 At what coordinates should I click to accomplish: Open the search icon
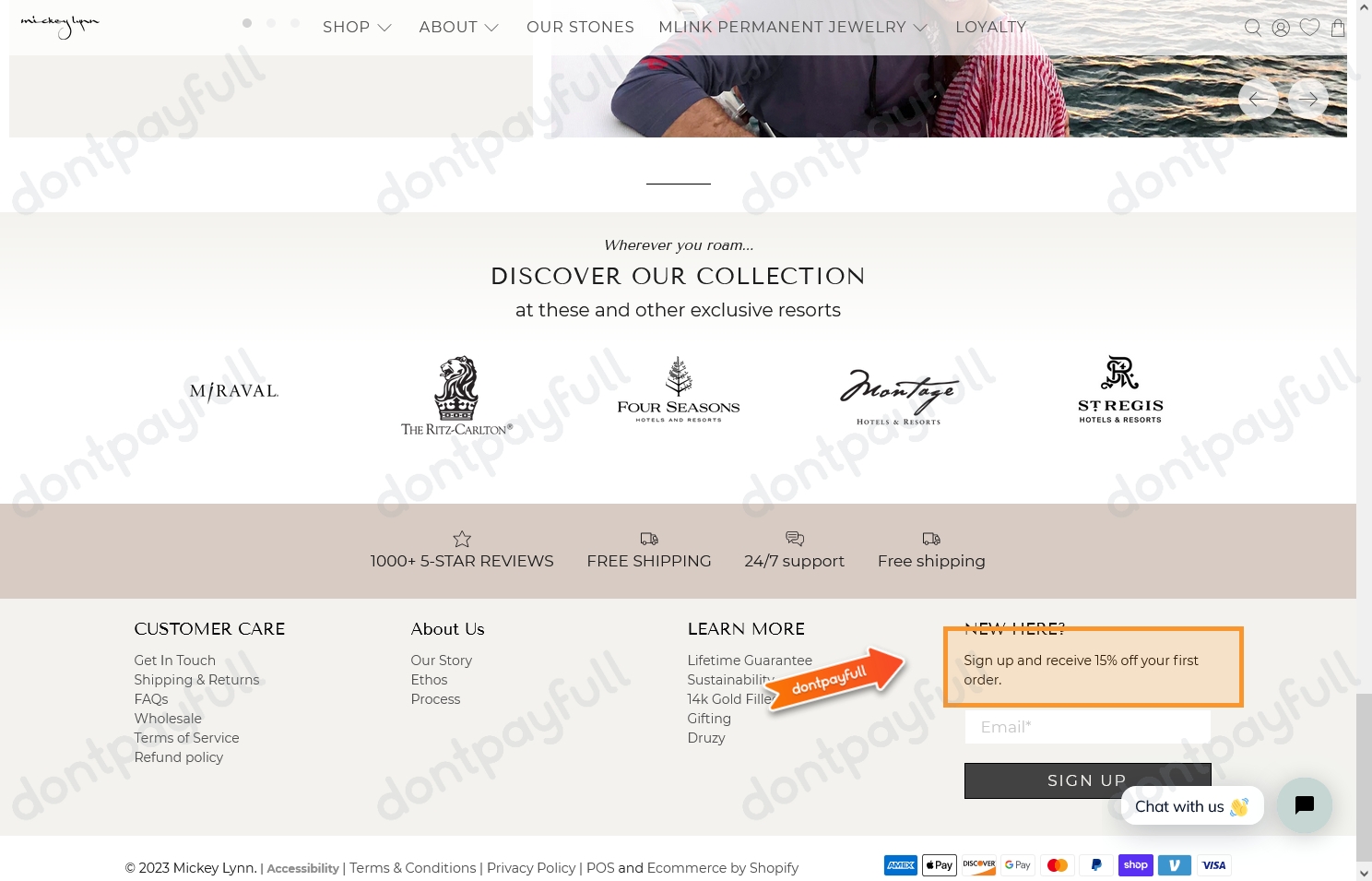point(1252,27)
